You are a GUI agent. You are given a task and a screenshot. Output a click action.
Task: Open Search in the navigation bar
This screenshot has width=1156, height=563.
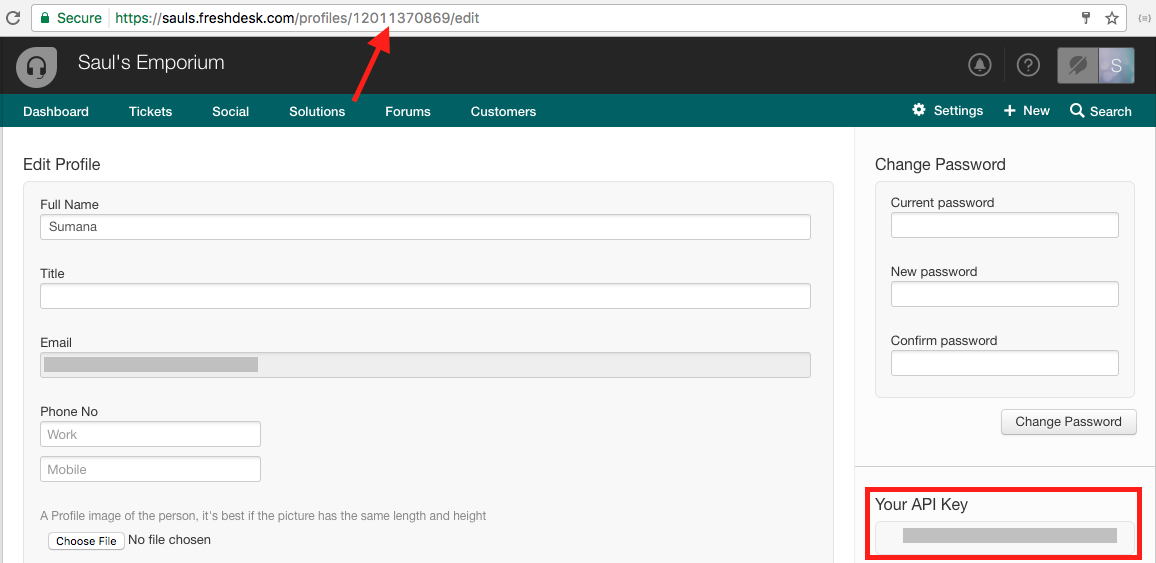tap(1101, 111)
